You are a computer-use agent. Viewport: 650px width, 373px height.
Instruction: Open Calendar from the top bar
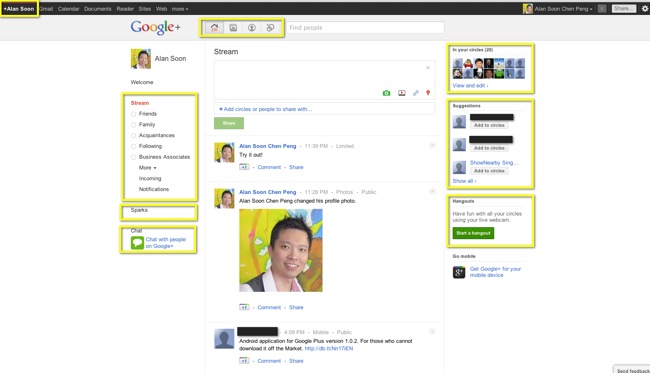tap(68, 9)
